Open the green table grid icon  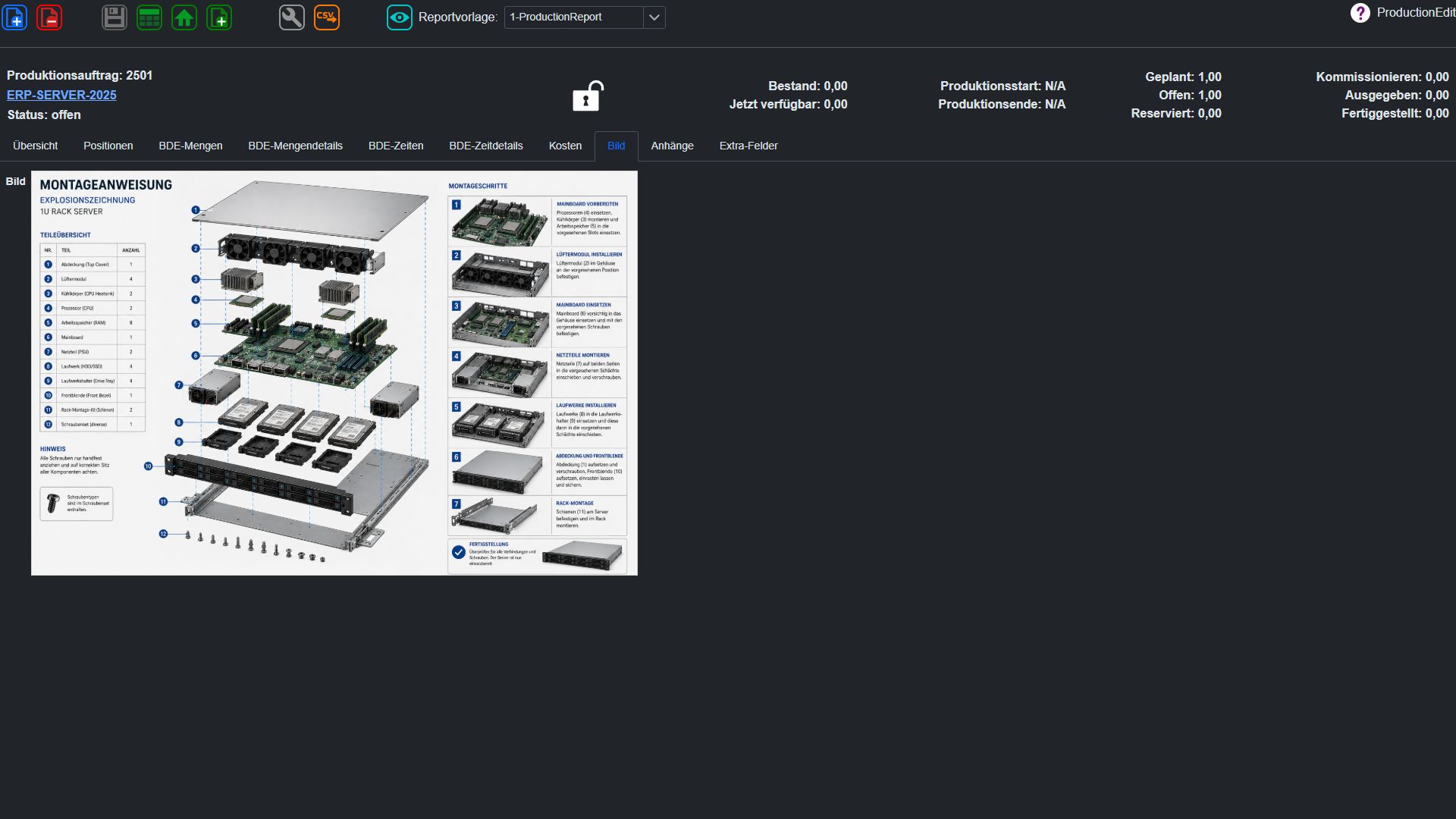tap(149, 17)
